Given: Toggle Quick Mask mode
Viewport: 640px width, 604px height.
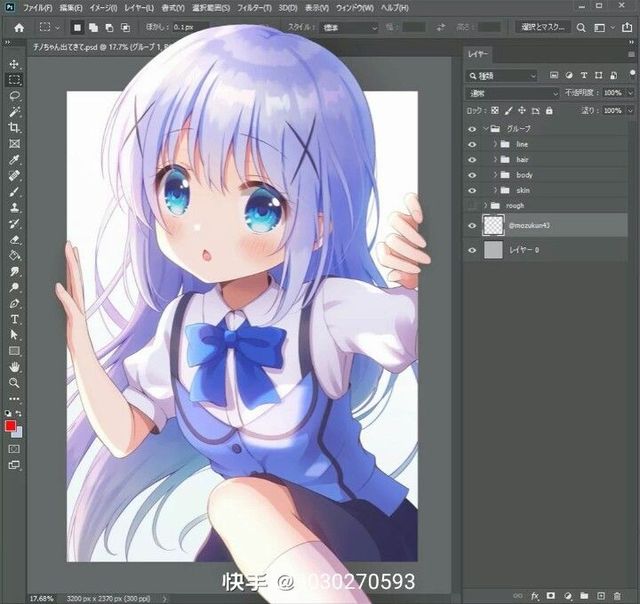Looking at the screenshot, I should (14, 449).
